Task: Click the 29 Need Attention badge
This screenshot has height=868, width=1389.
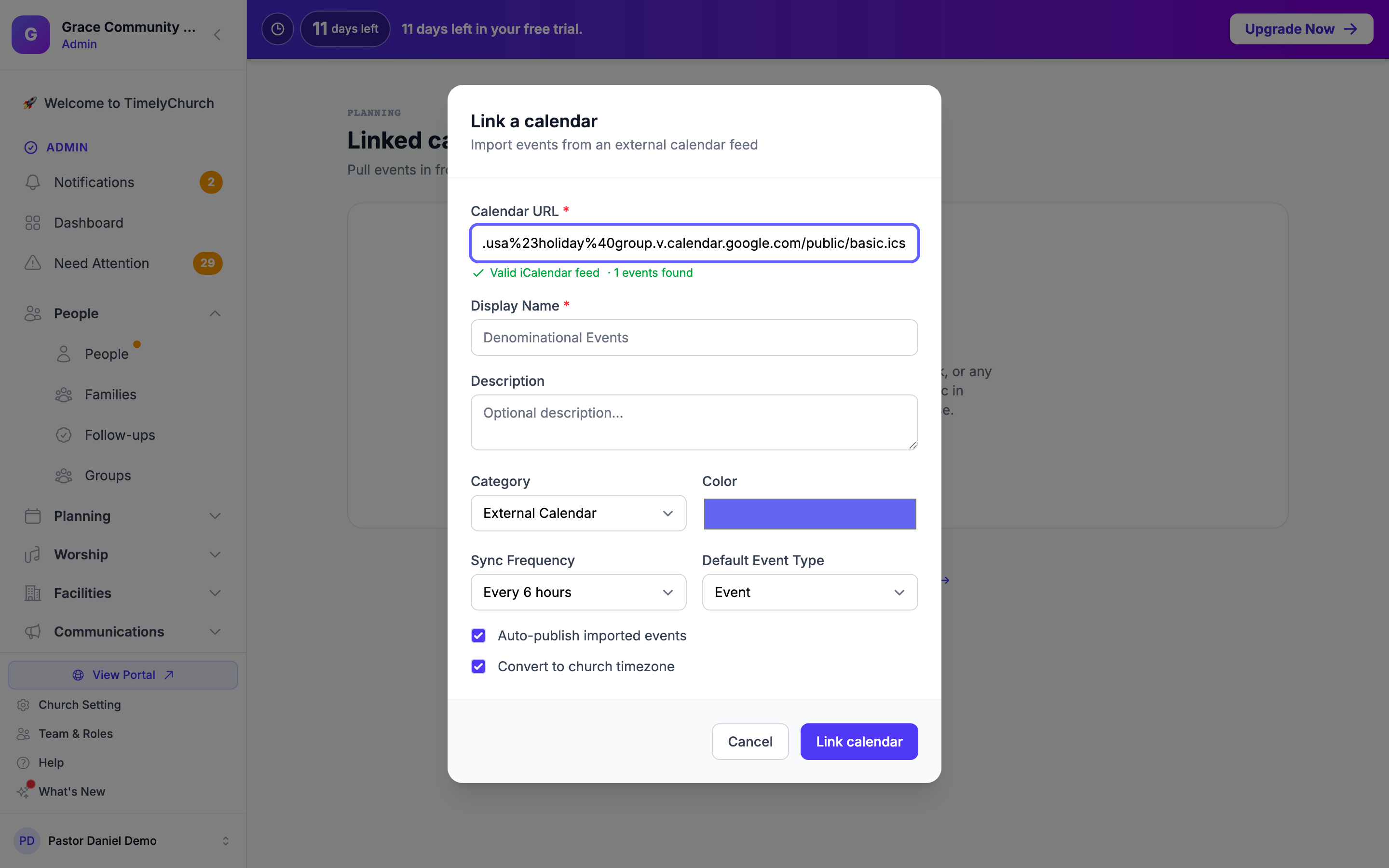Action: pyautogui.click(x=207, y=263)
